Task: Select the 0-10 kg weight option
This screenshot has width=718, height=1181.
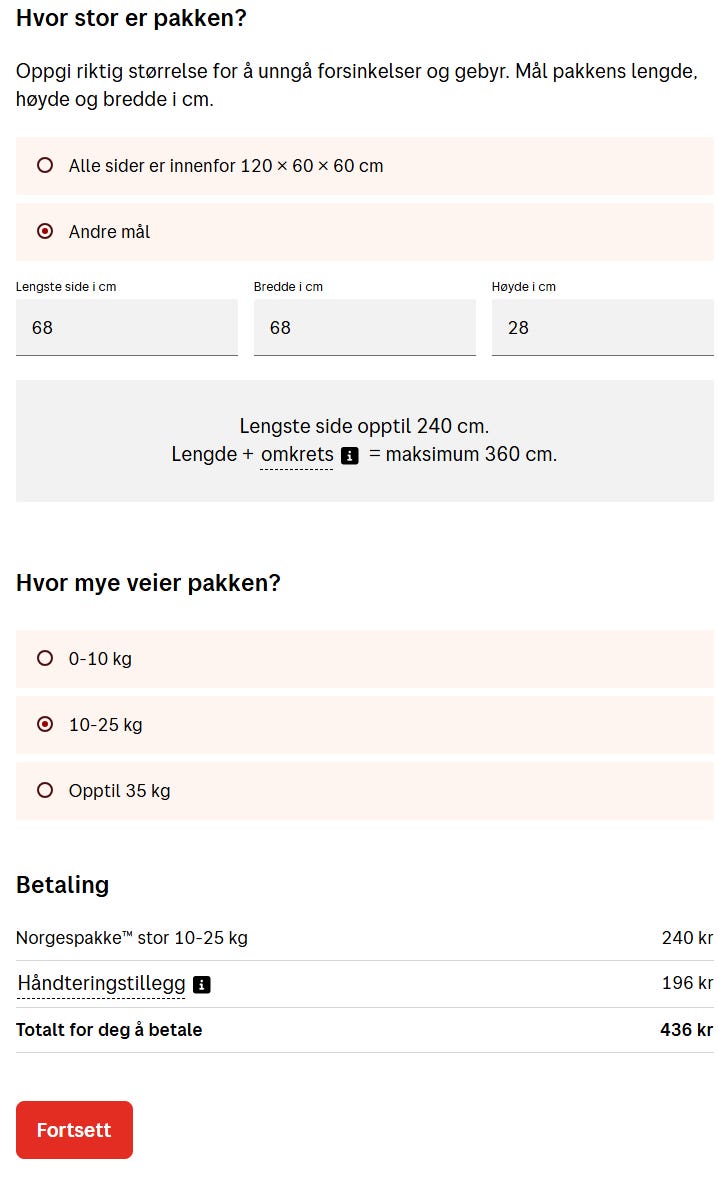Action: tap(45, 659)
